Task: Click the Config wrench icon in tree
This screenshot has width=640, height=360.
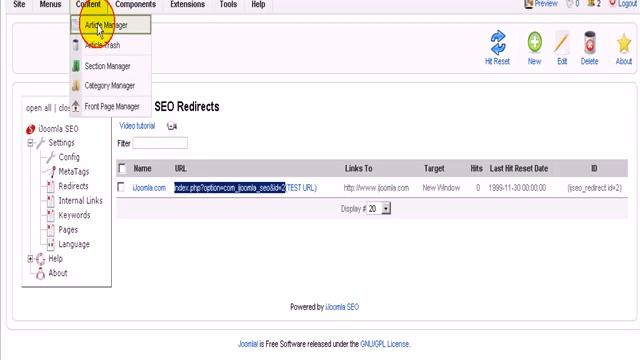Action: (51, 157)
